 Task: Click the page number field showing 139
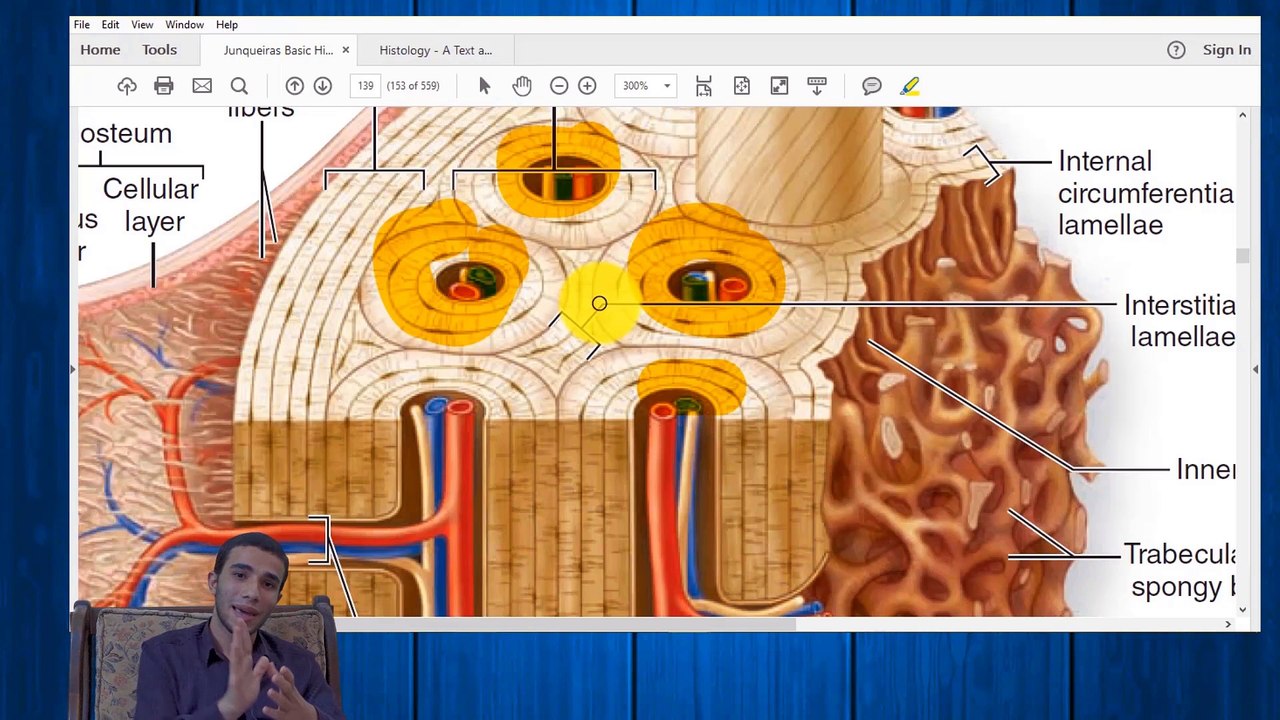tap(366, 86)
